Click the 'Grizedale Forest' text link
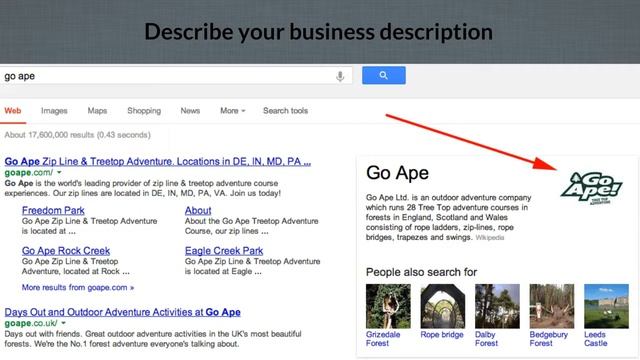The image size is (640, 360). click(383, 339)
